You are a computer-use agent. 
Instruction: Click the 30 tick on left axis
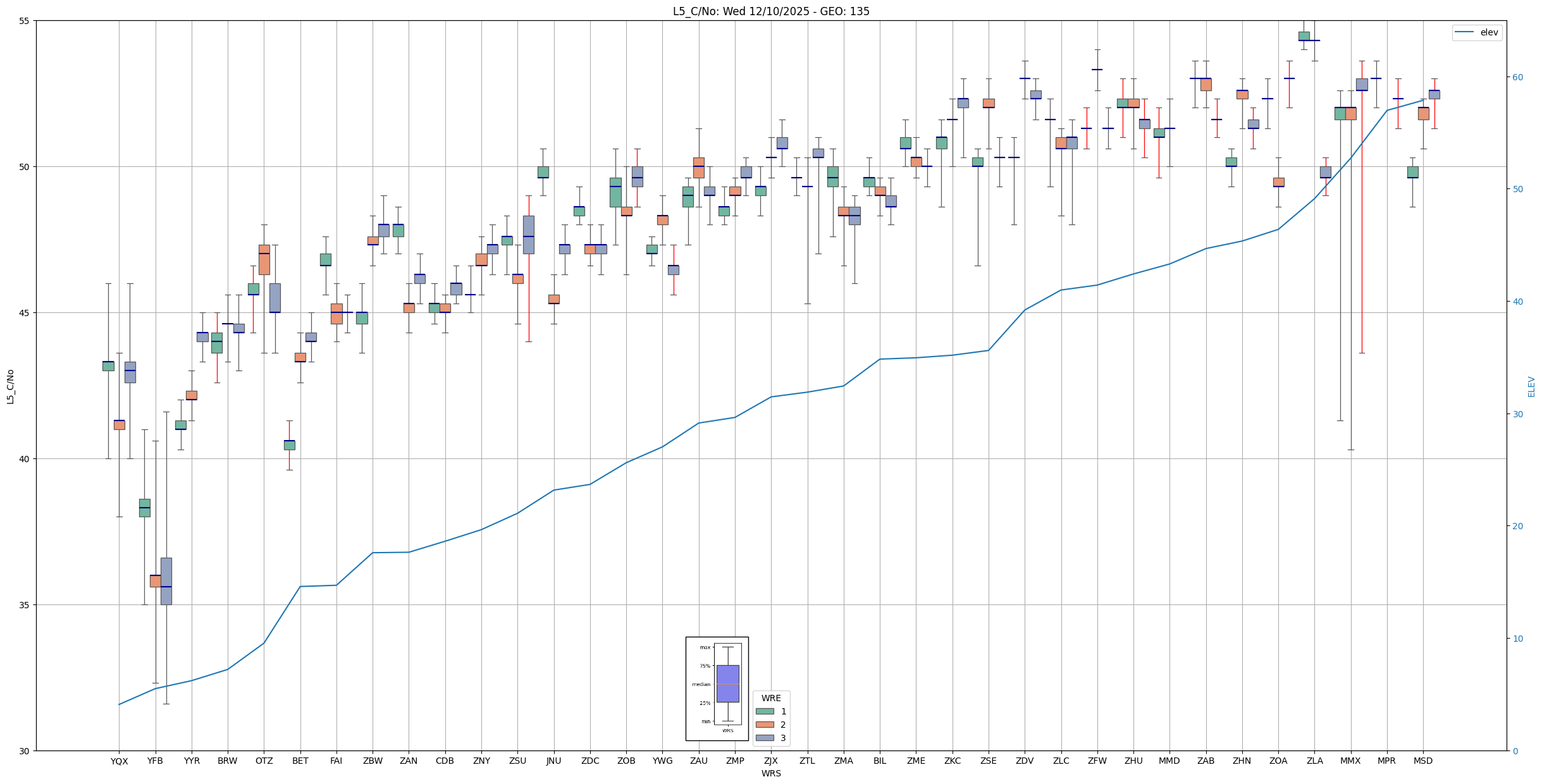(25, 751)
